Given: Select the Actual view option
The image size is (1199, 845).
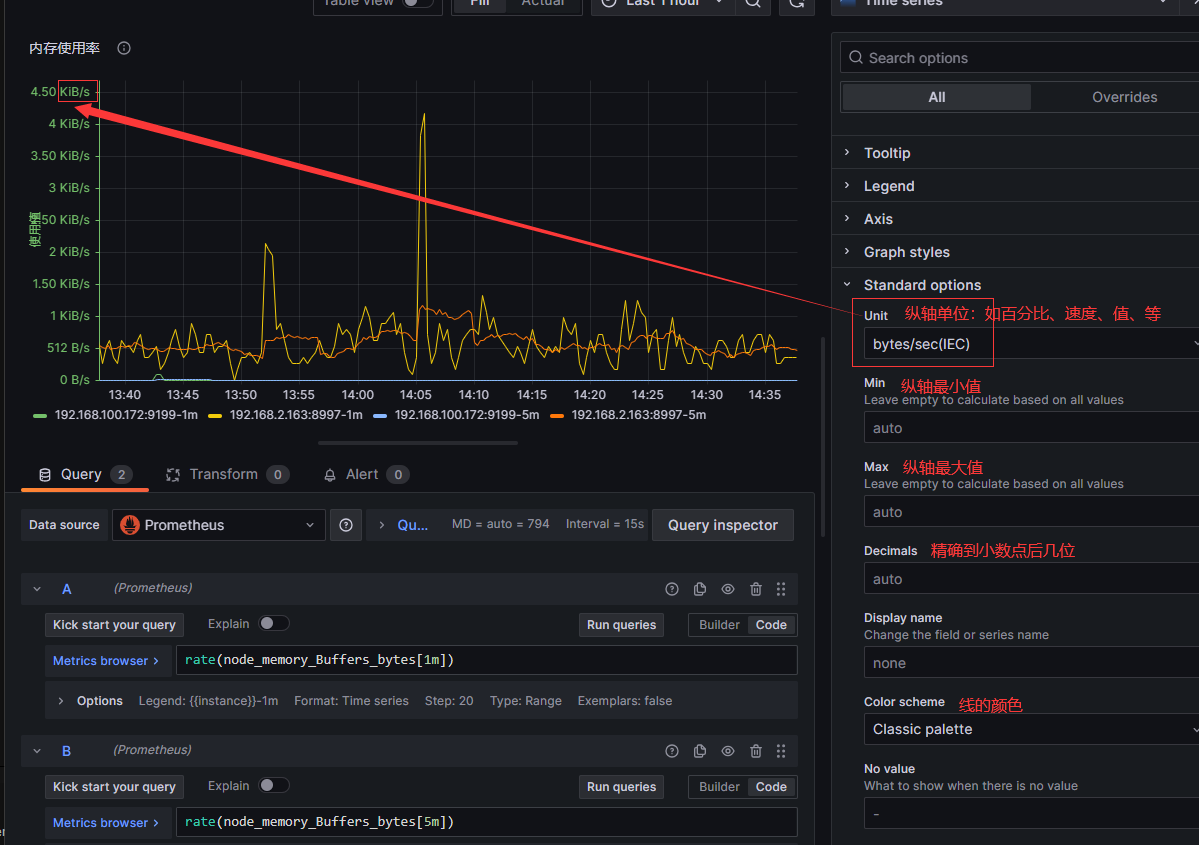Looking at the screenshot, I should 542,4.
